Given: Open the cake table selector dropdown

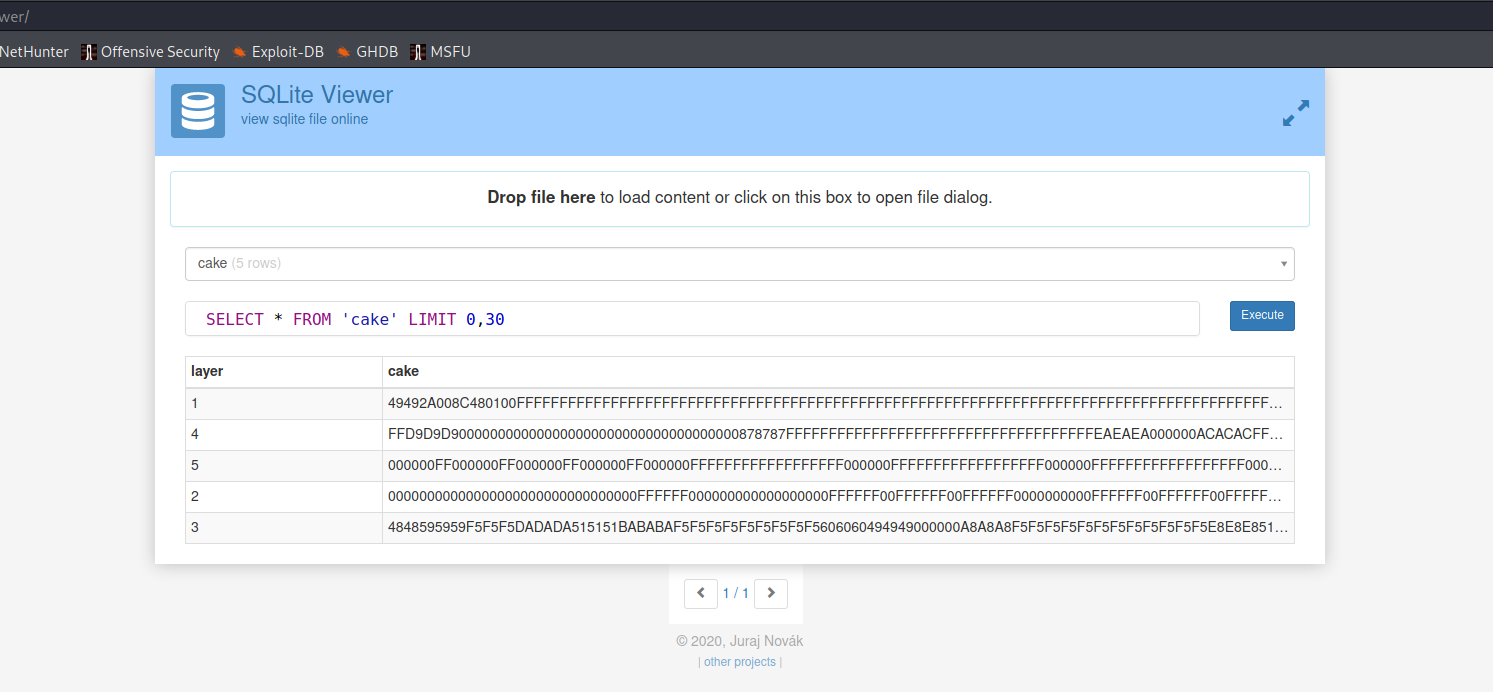Looking at the screenshot, I should click(x=739, y=264).
